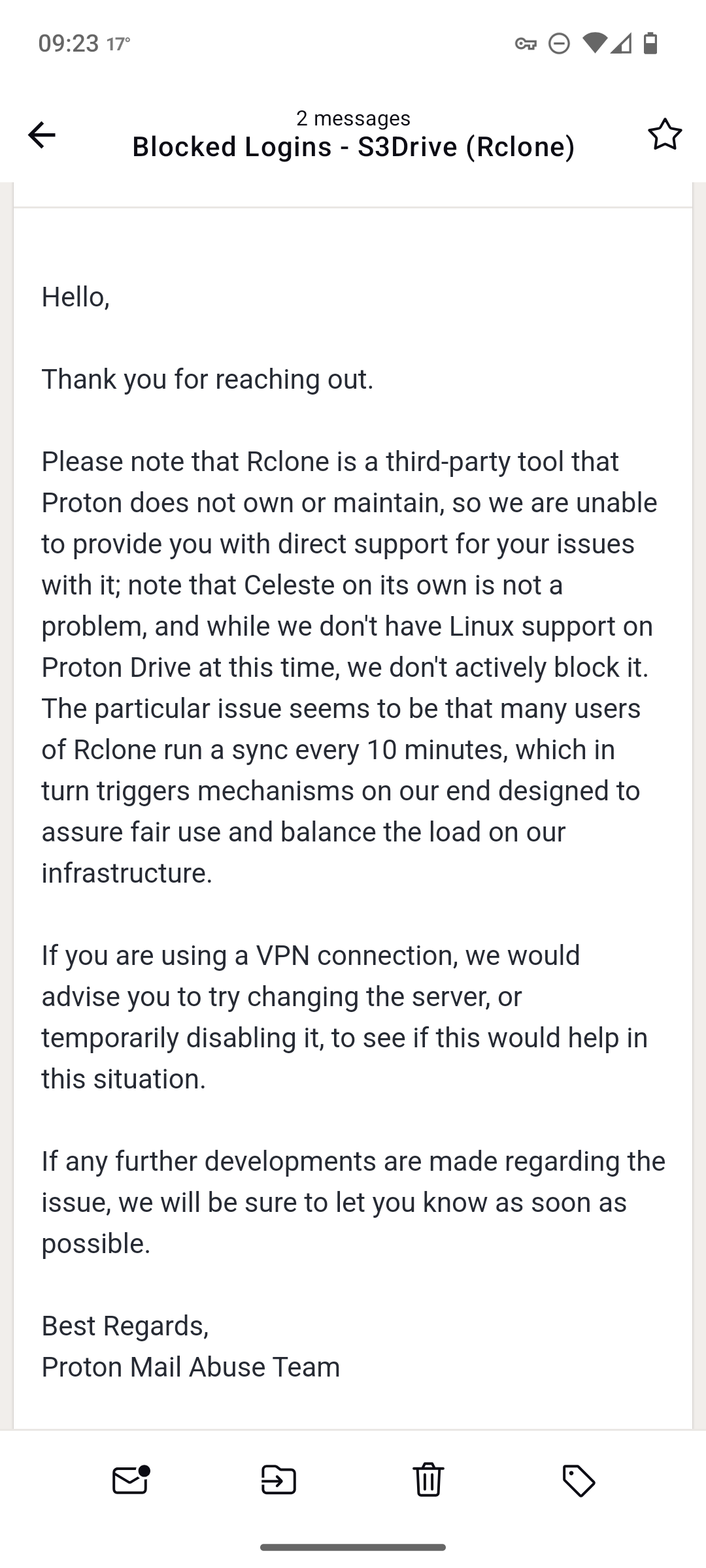Star the Blocked Logins conversation
The image size is (706, 1568).
(665, 135)
